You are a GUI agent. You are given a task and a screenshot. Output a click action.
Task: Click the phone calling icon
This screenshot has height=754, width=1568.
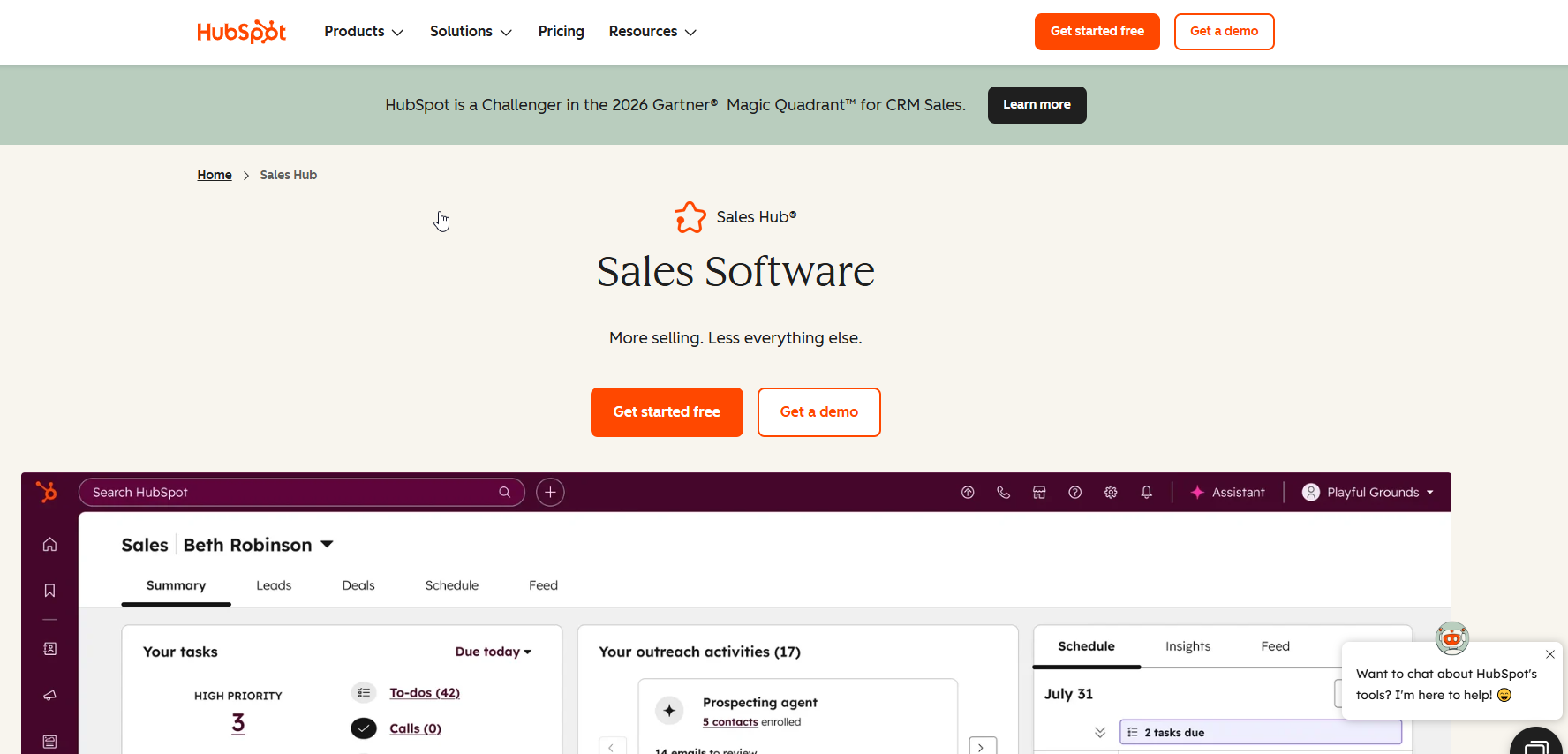point(1003,493)
